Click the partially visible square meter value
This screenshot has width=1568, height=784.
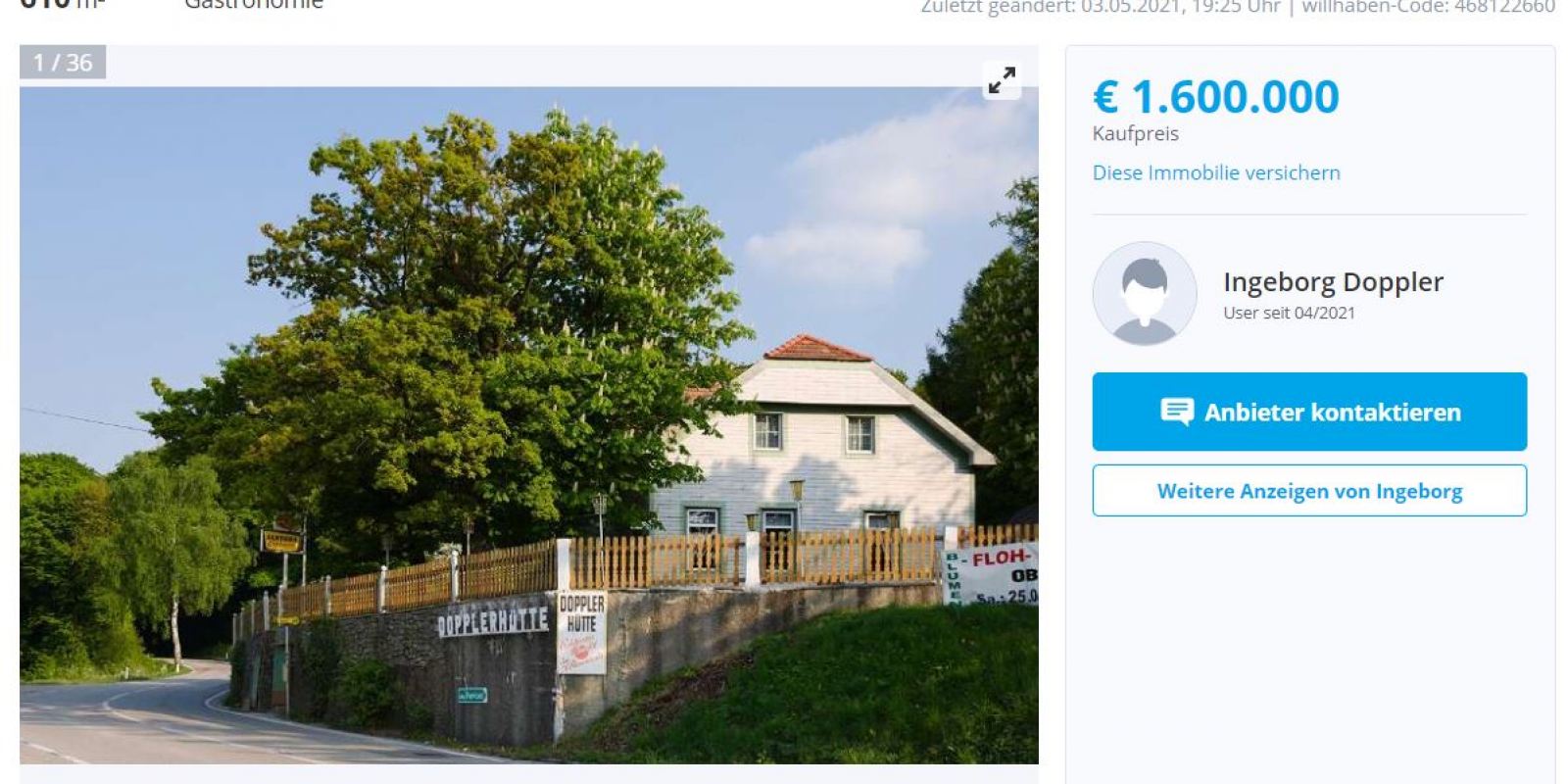(61, 5)
